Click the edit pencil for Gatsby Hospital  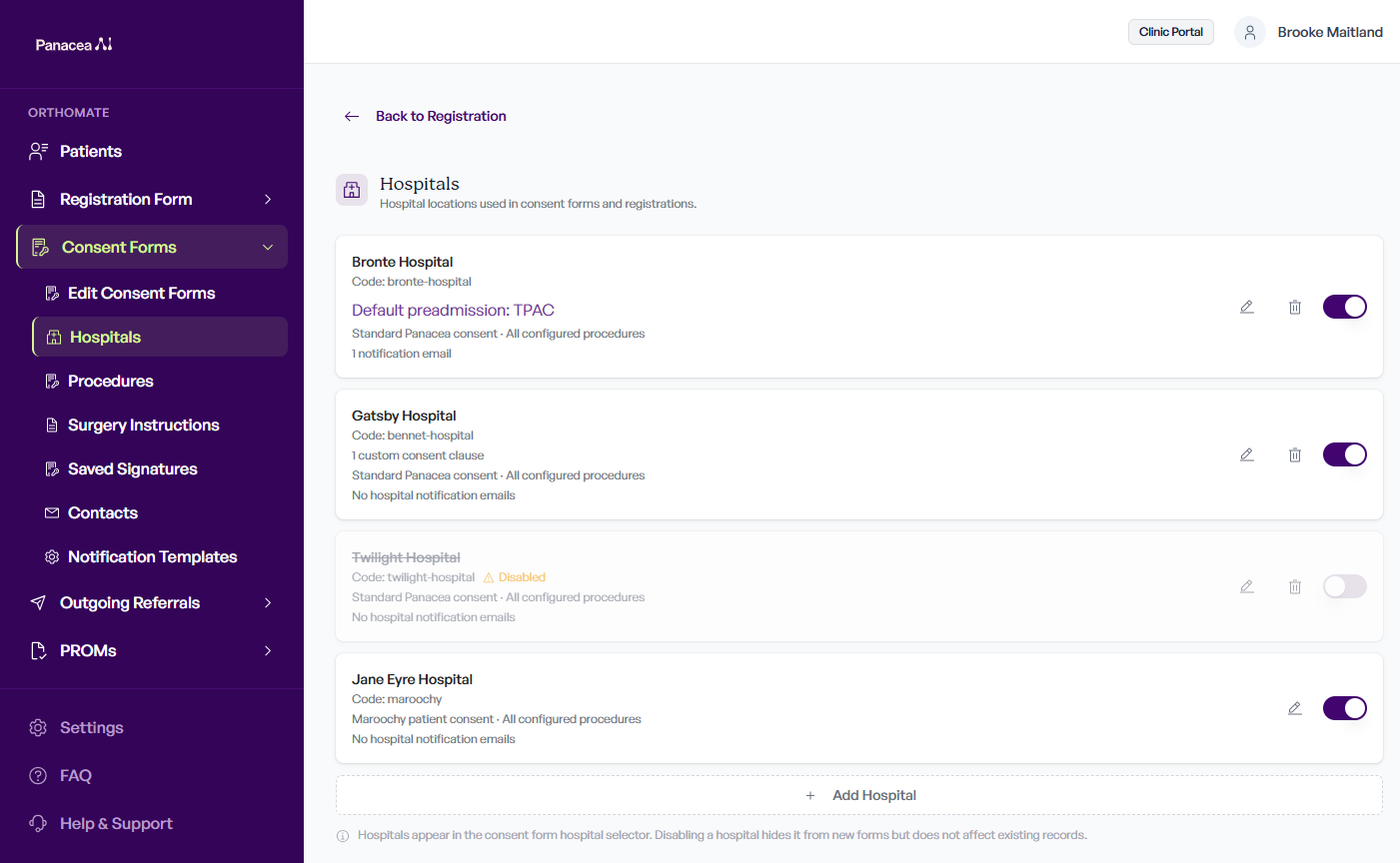(x=1247, y=454)
